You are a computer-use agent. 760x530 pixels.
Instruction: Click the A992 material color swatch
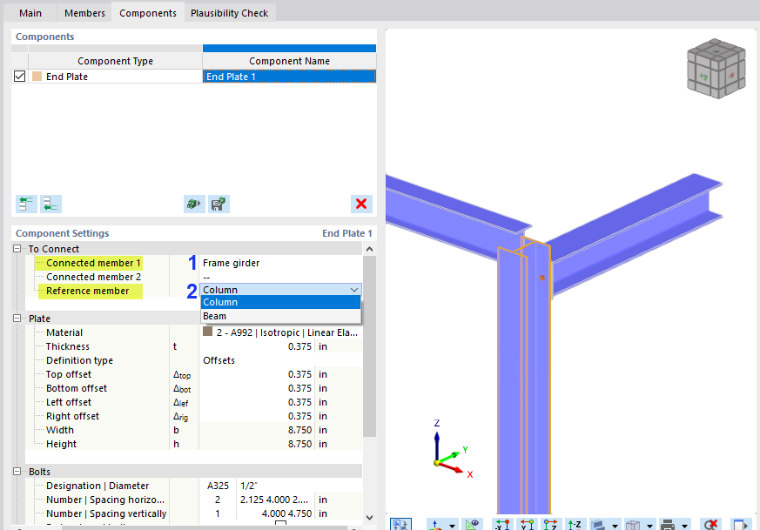coord(207,331)
